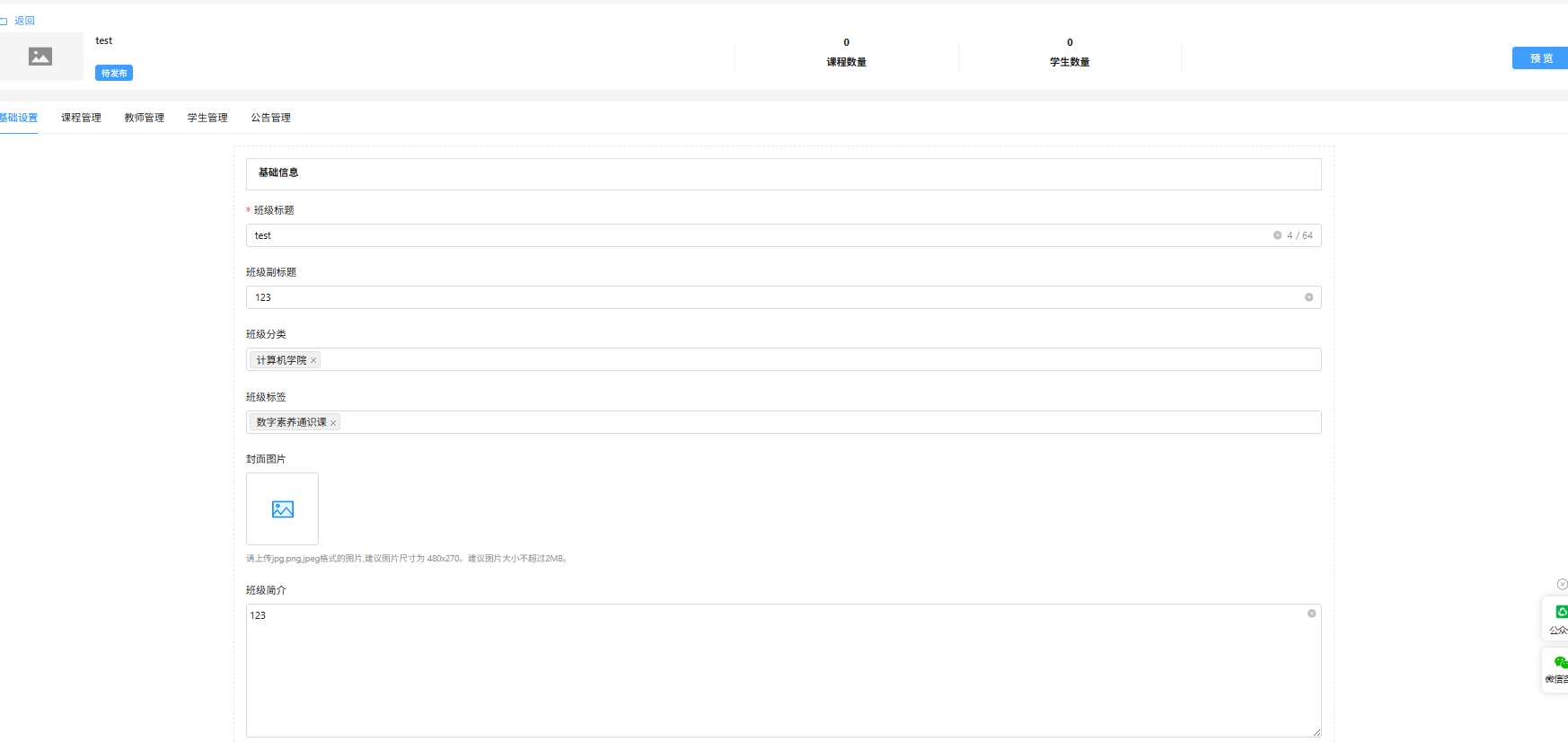Viewport: 1568px width, 742px height.
Task: Click inside the 班级简介 textarea
Action: 772,674
